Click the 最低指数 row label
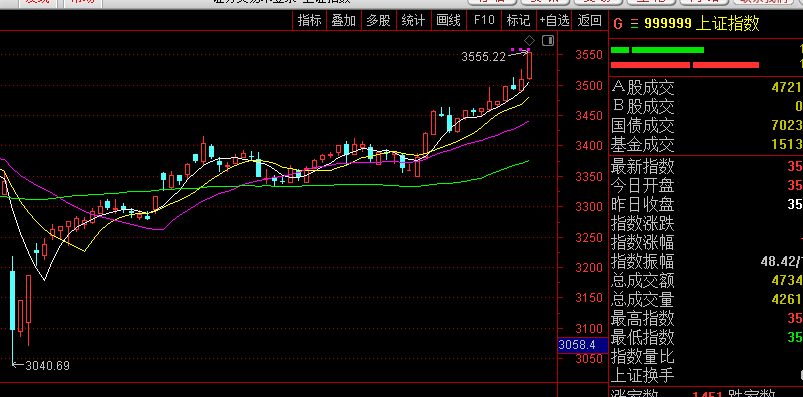 643,337
